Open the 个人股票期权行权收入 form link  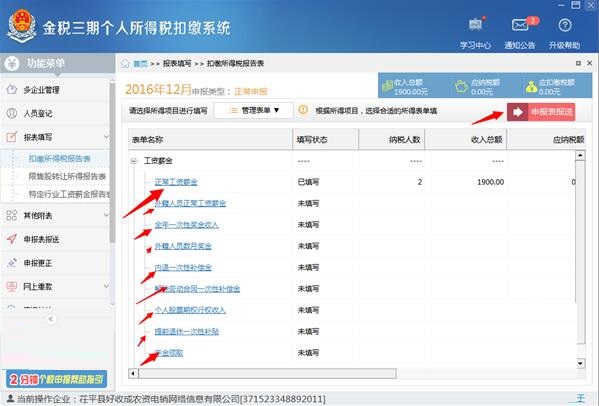(190, 310)
